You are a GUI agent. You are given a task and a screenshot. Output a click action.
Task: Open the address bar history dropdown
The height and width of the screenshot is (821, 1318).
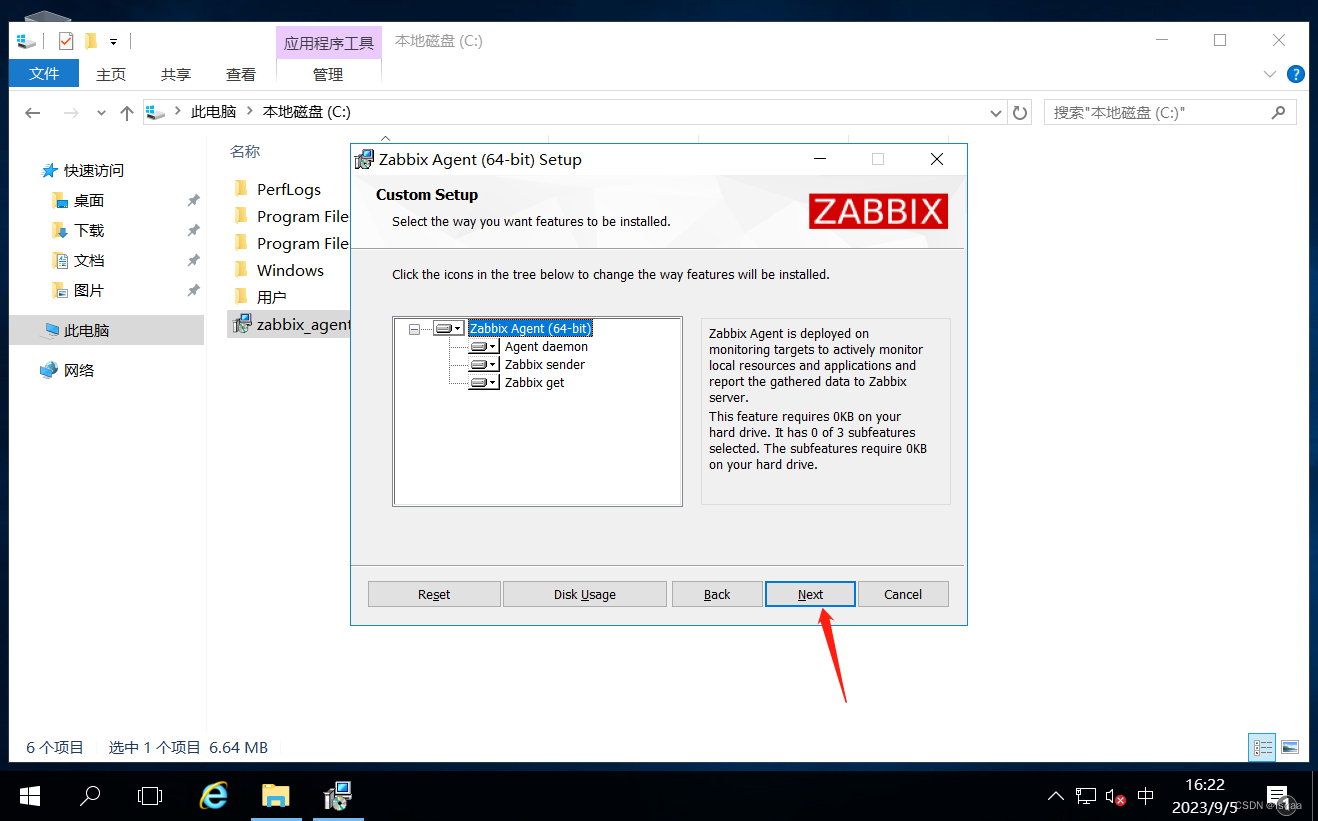pos(996,113)
